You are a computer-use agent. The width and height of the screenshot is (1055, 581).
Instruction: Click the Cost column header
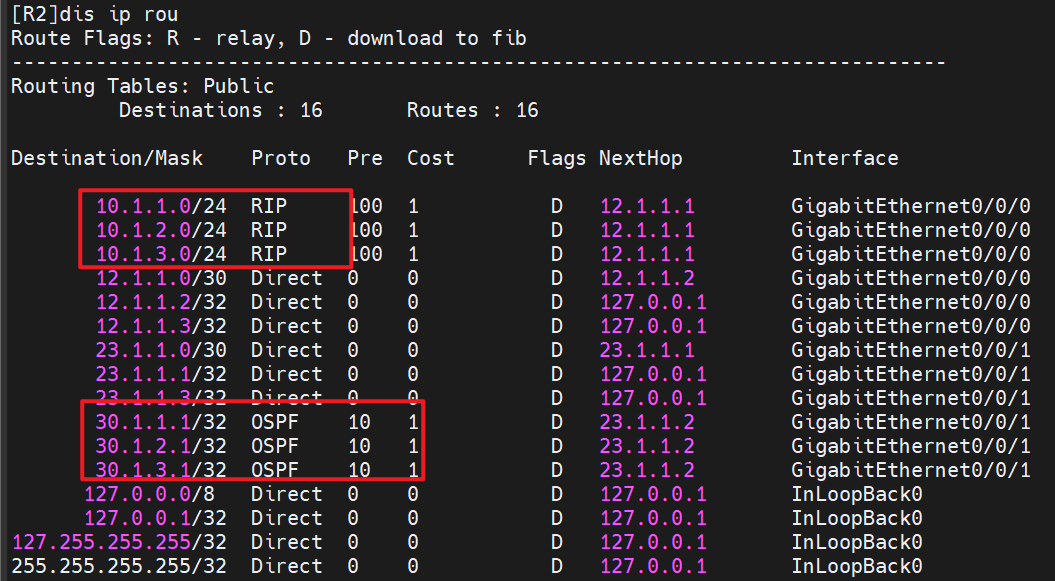[431, 158]
